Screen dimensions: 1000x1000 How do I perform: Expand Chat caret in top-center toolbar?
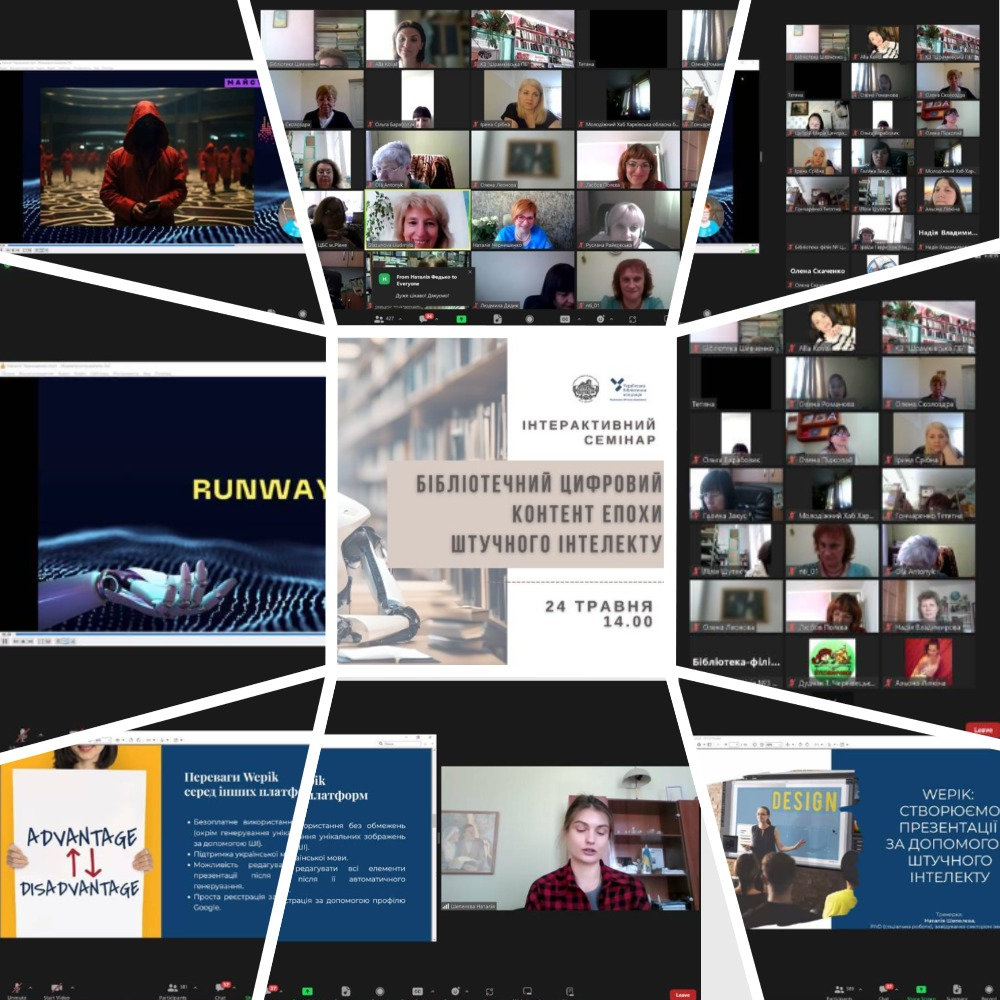pos(439,318)
